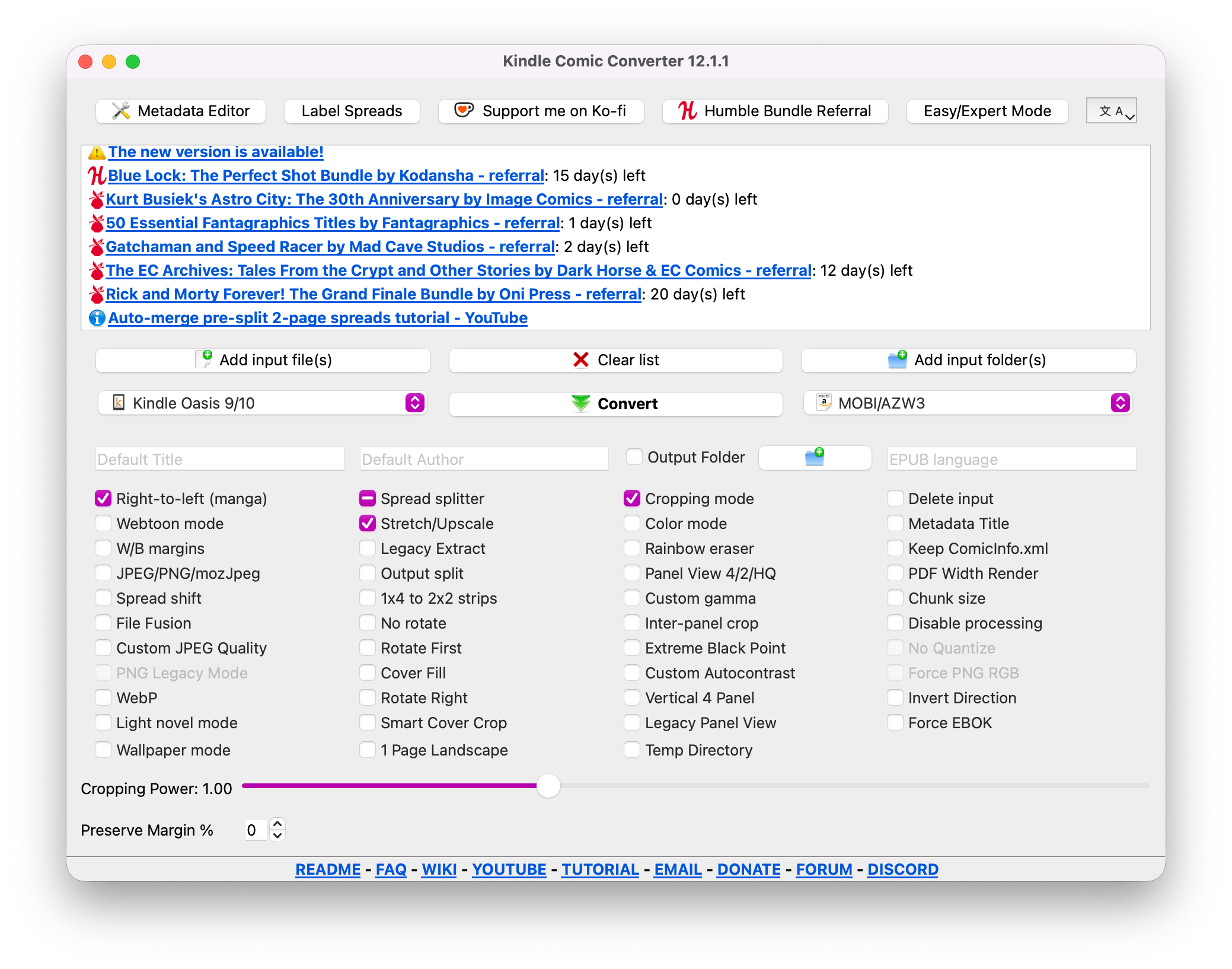Disable Right-to-left (manga) checkbox
This screenshot has height=969, width=1232.
tap(103, 499)
